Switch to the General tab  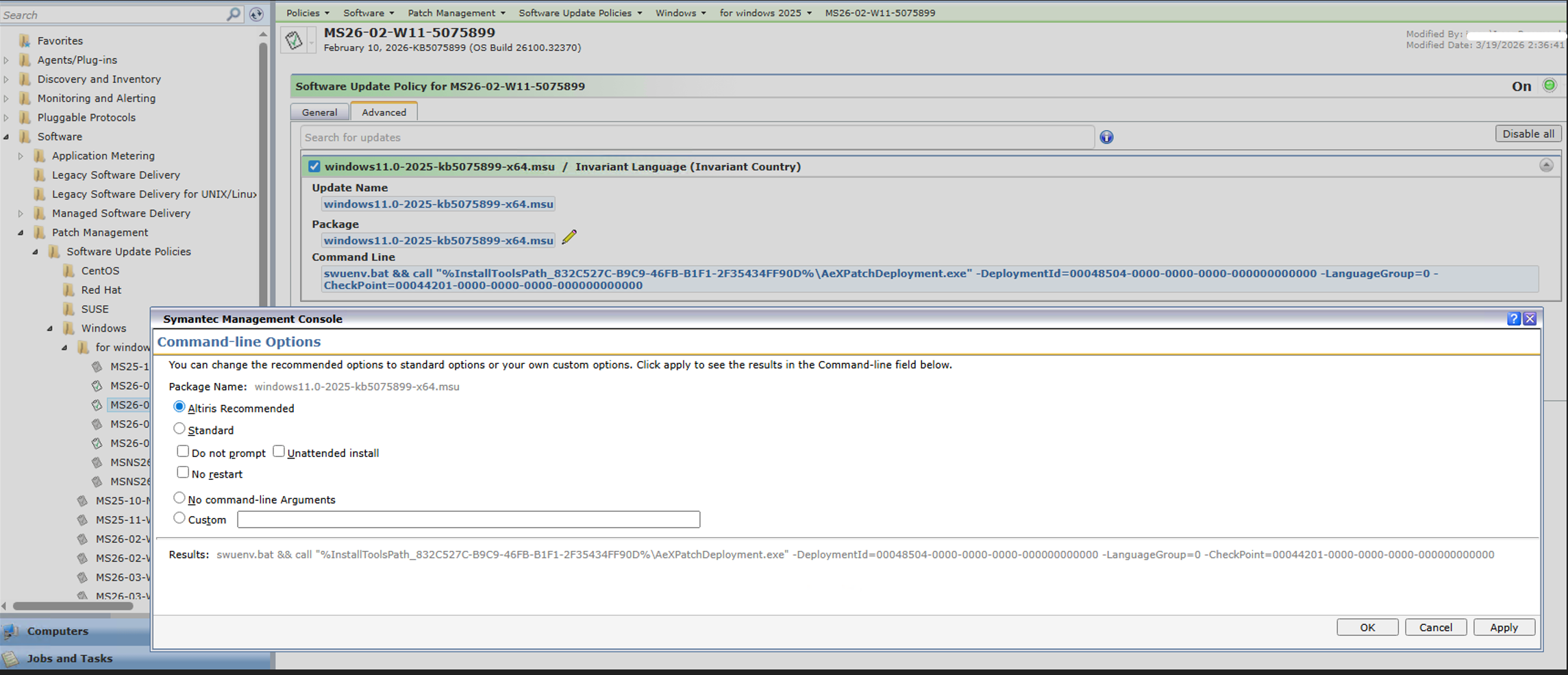[319, 112]
